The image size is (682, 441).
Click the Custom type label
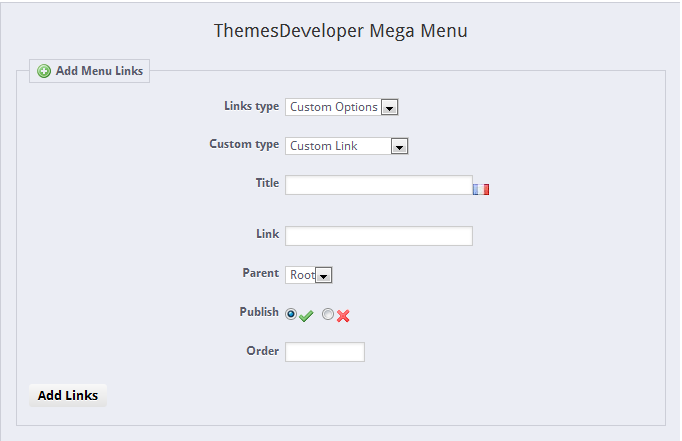244,144
